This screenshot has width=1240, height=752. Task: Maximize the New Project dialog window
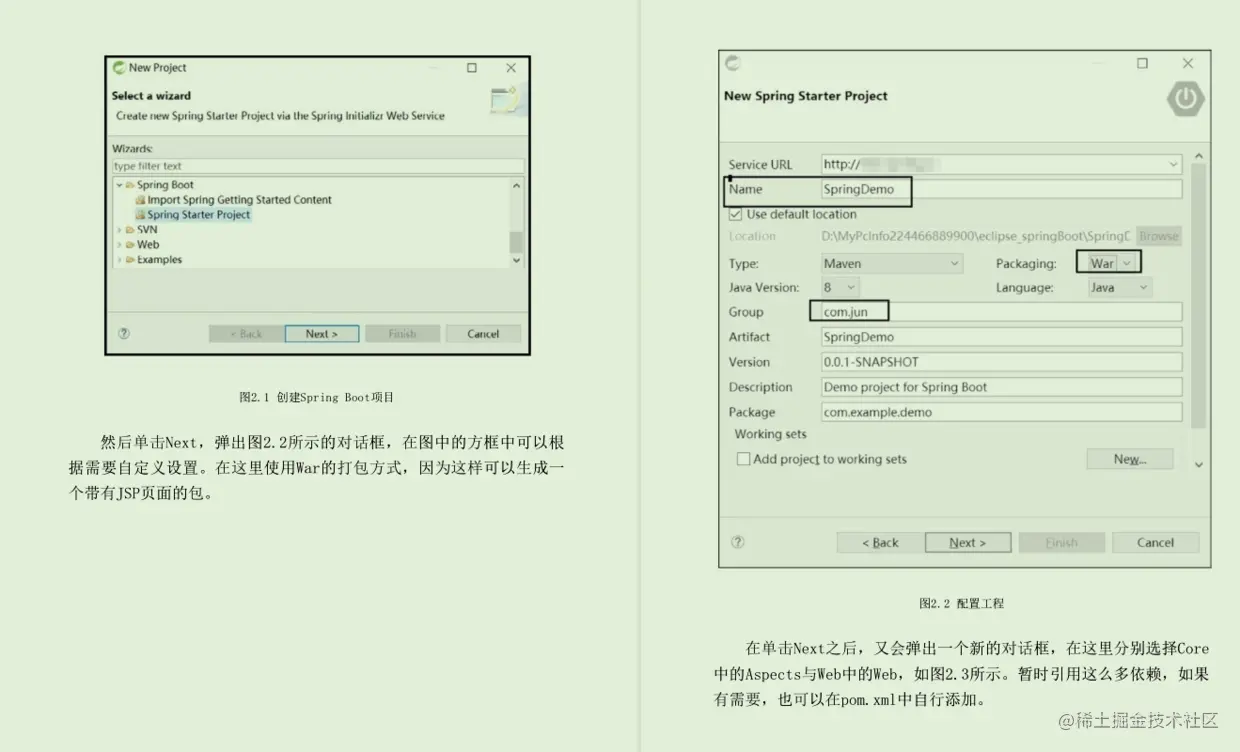(x=472, y=68)
